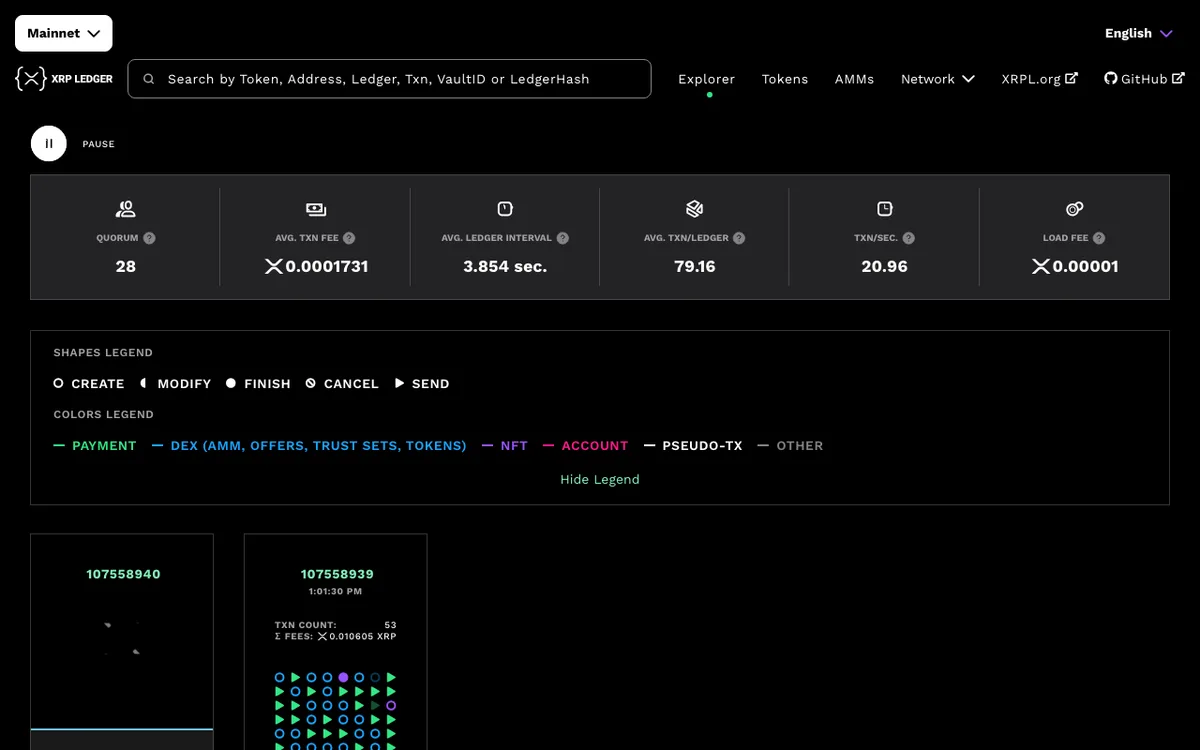Click the Payment color legend entry
Viewport: 1200px width, 750px height.
click(95, 446)
